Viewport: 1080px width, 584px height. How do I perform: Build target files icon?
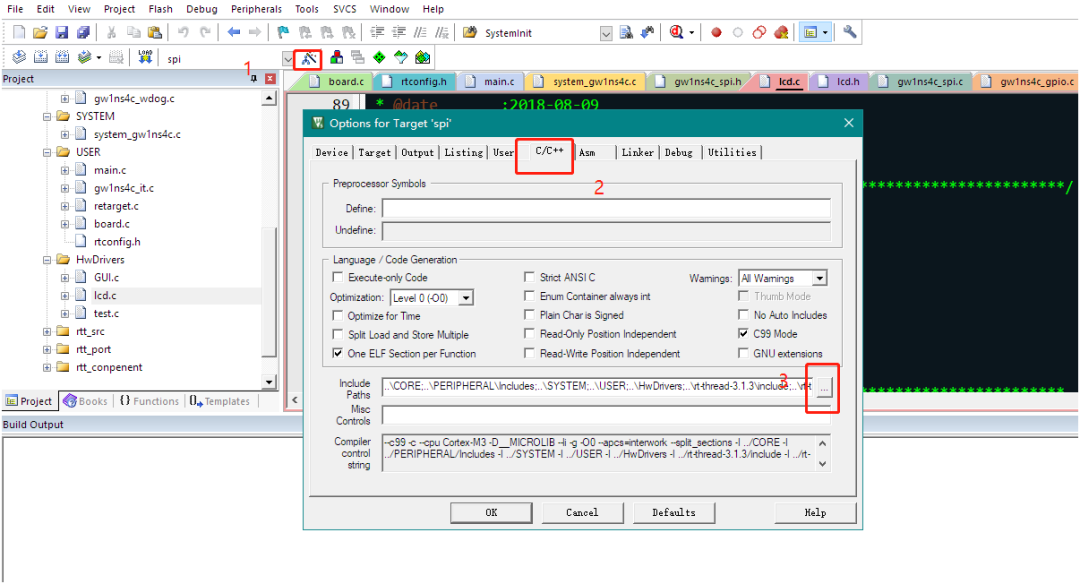pos(41,58)
